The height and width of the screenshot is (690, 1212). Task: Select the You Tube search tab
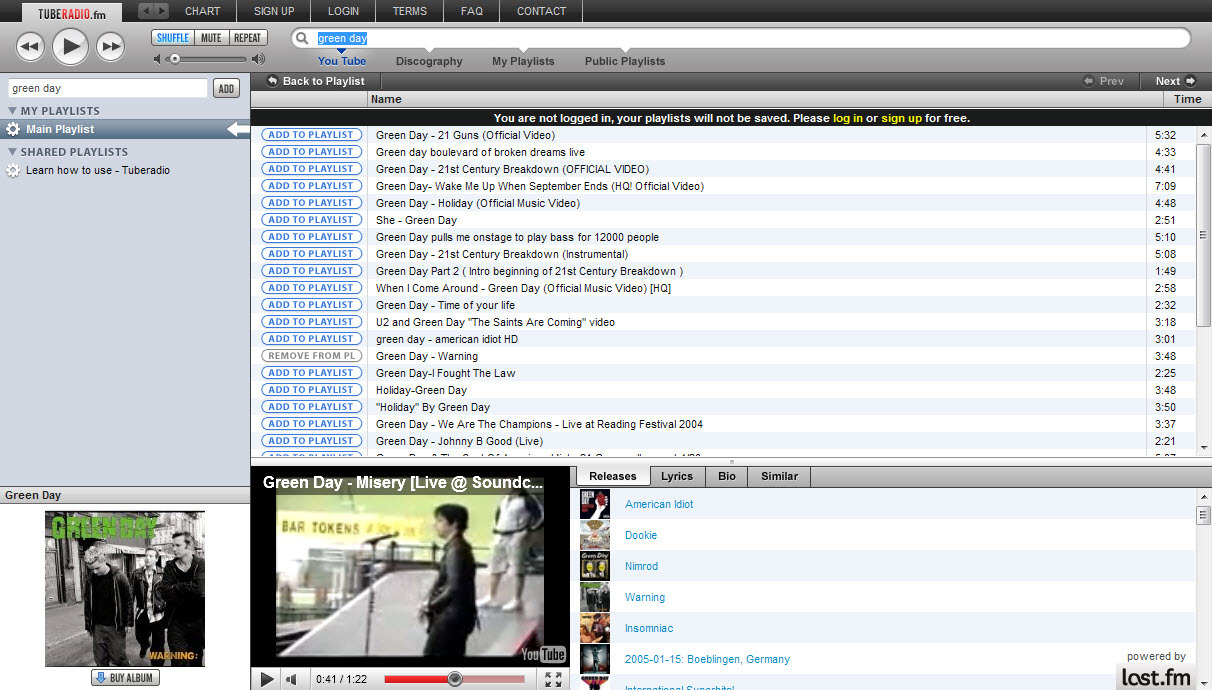[x=342, y=61]
